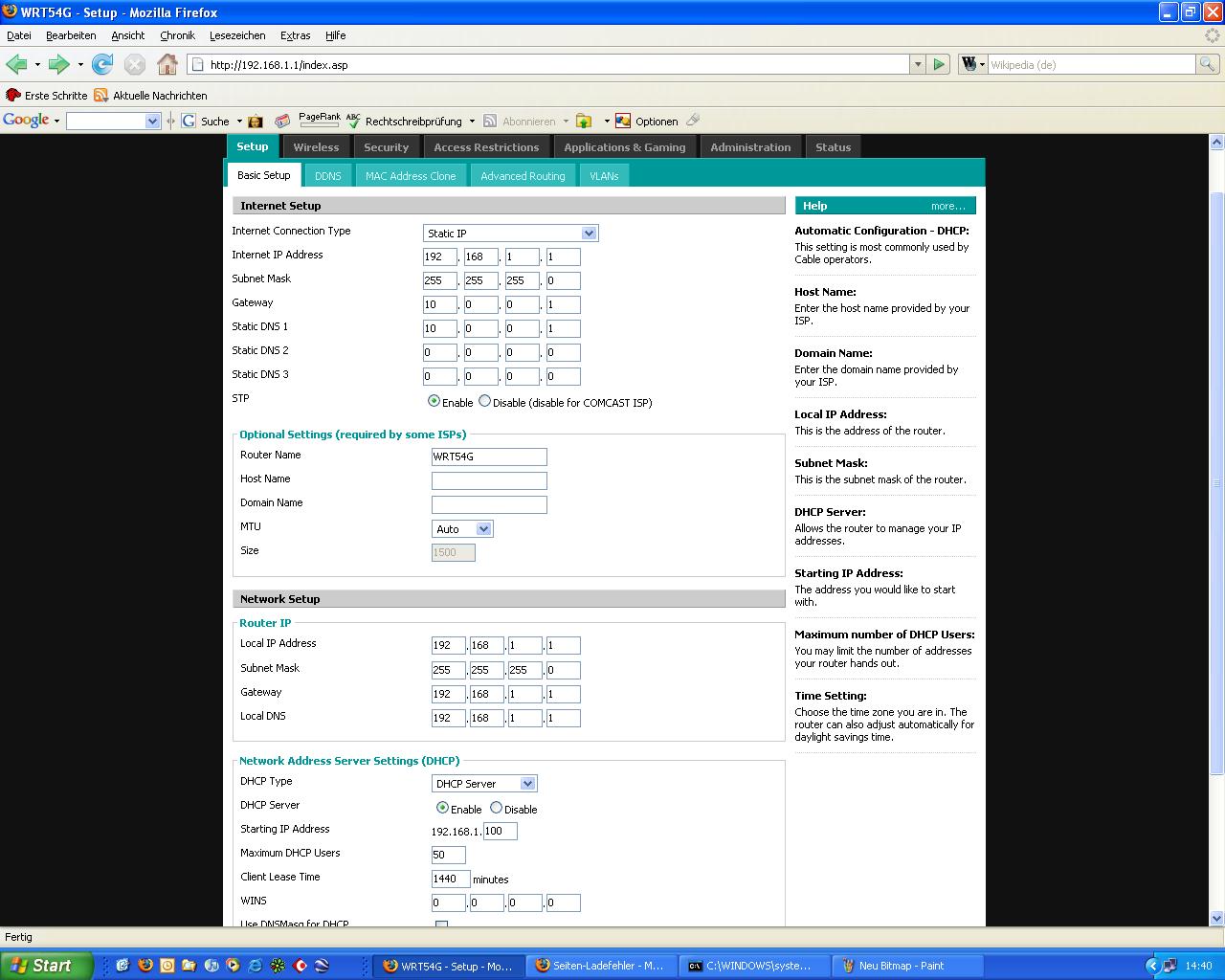Run the Rechtschreibprüfung spell check

(404, 121)
